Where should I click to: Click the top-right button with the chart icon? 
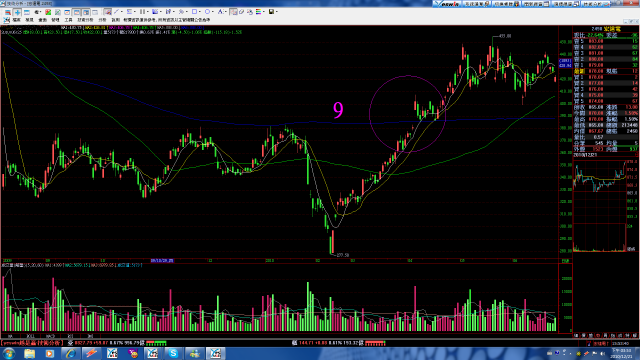click(596, 4)
